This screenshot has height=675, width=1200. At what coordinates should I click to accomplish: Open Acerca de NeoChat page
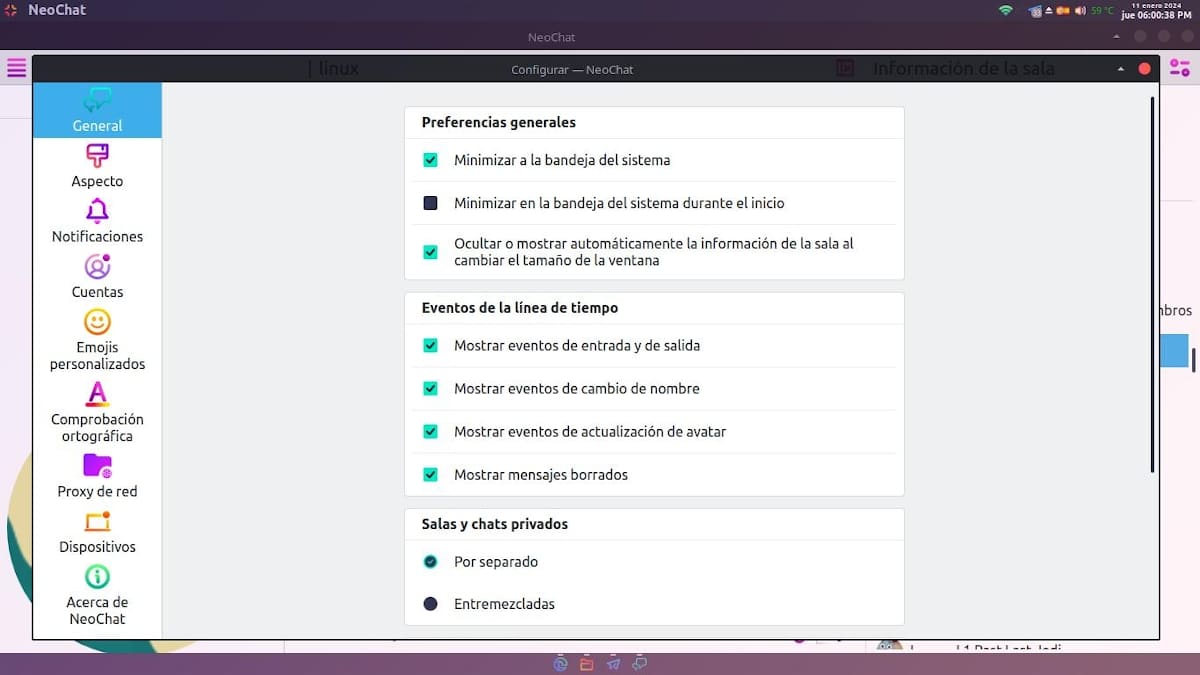(x=97, y=595)
